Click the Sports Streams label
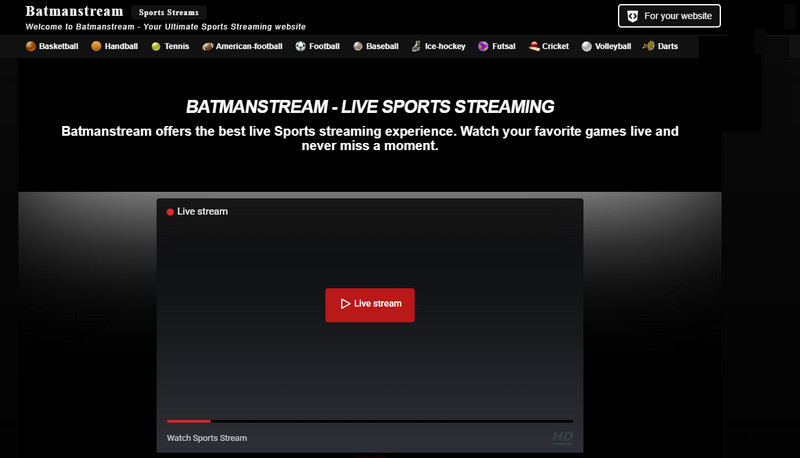Screen dimensions: 800x458 tap(168, 12)
